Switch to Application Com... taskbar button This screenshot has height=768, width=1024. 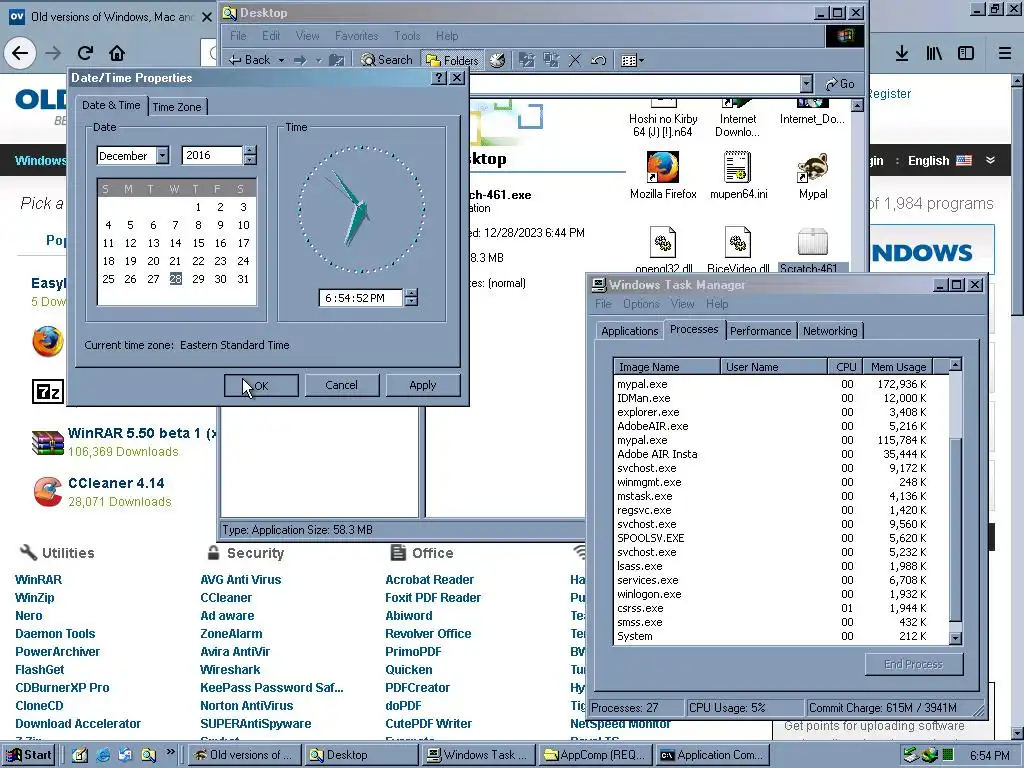tap(713, 755)
